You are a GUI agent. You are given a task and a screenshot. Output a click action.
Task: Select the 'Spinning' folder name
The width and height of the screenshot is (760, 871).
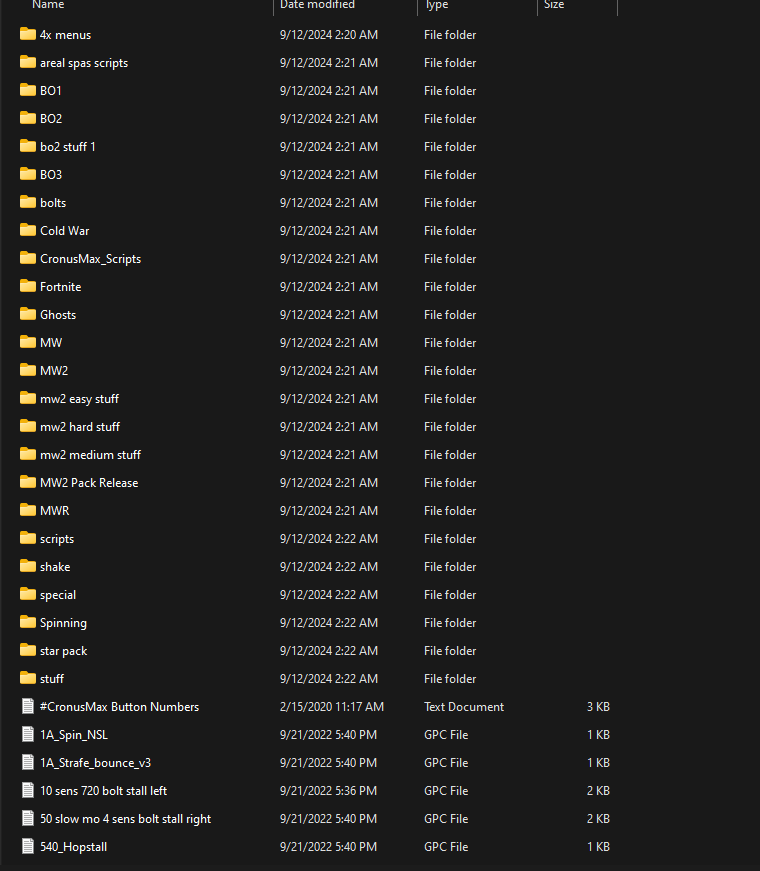point(63,623)
